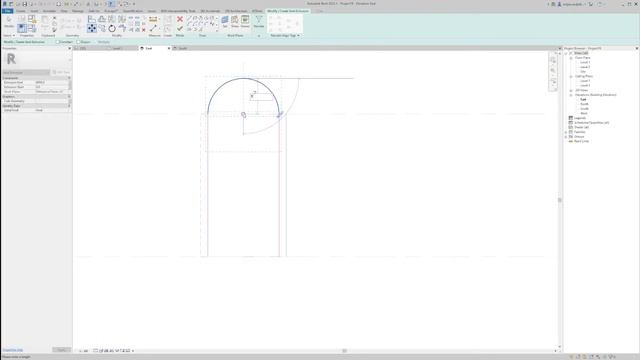The image size is (640, 360).
Task: Select South elevation in Project Browser
Action: (x=584, y=109)
